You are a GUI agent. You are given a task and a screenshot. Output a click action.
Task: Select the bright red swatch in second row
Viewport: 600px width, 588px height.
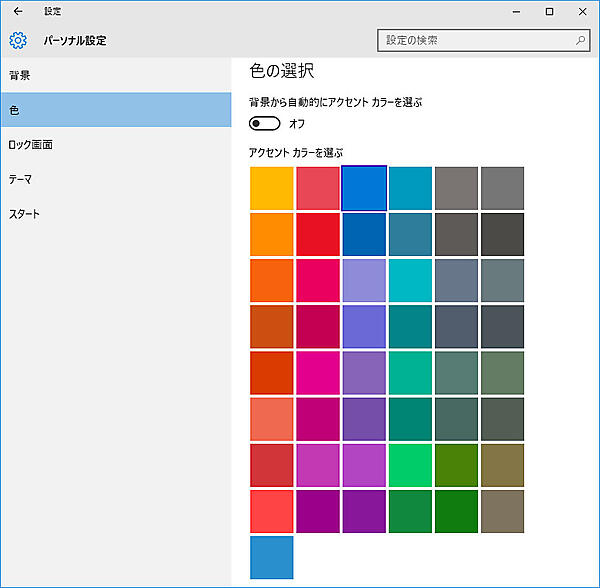click(318, 234)
